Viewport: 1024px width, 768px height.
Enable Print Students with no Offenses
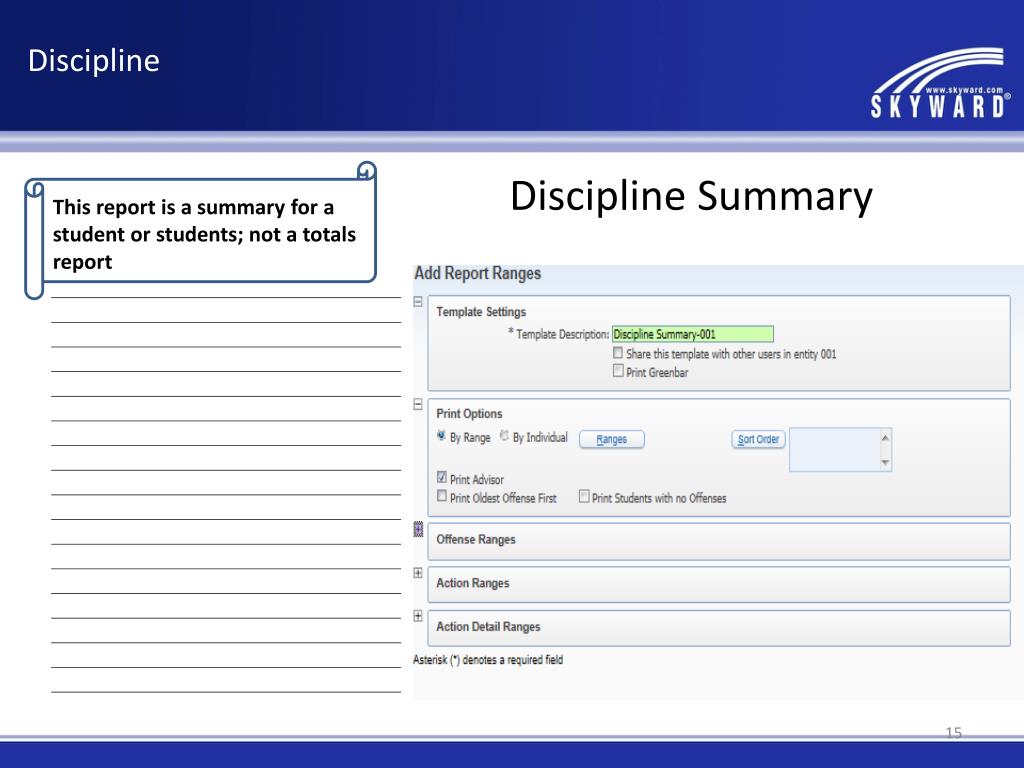click(584, 496)
